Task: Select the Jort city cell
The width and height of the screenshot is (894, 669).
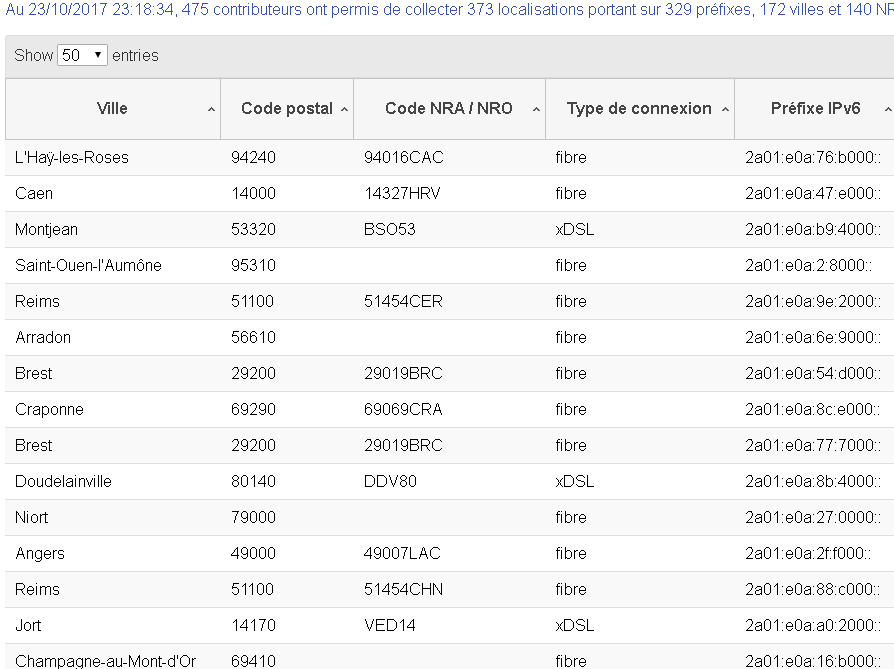Action: tap(28, 626)
